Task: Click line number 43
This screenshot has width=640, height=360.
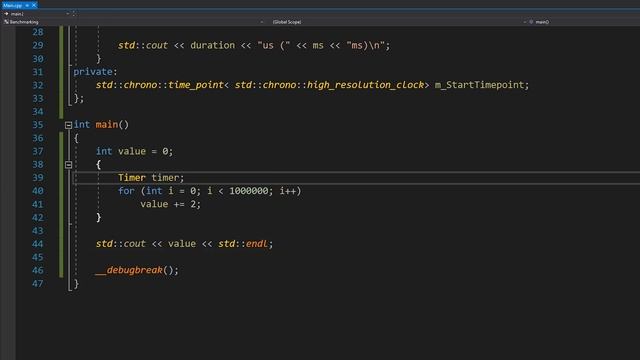Action: pyautogui.click(x=38, y=231)
